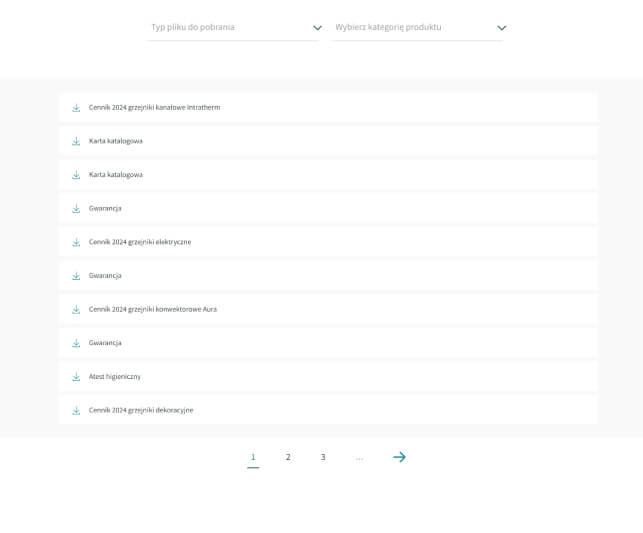Open second 'Karta katalogowa' file link
Screen dimensions: 643x533
116,175
